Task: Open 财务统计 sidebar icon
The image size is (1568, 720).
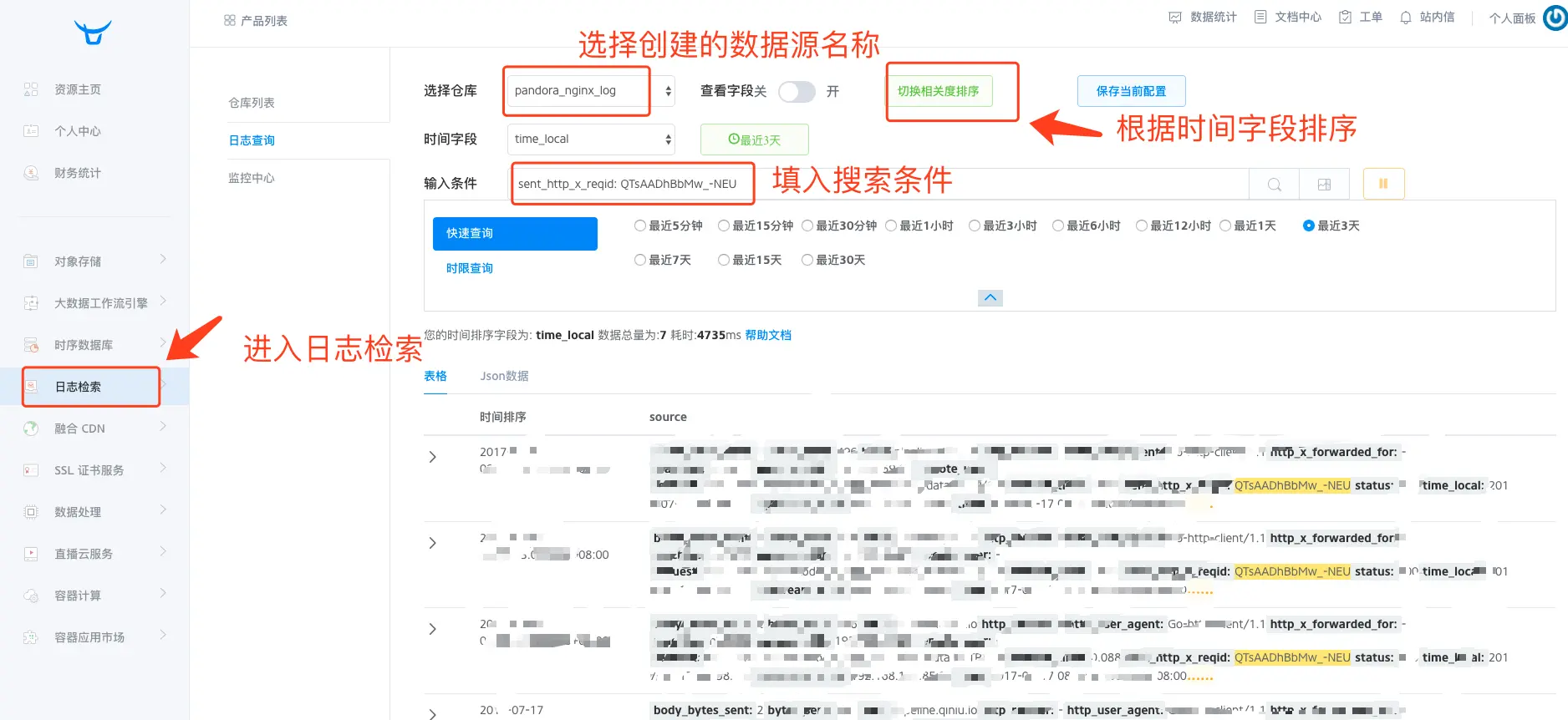Action: 31,173
